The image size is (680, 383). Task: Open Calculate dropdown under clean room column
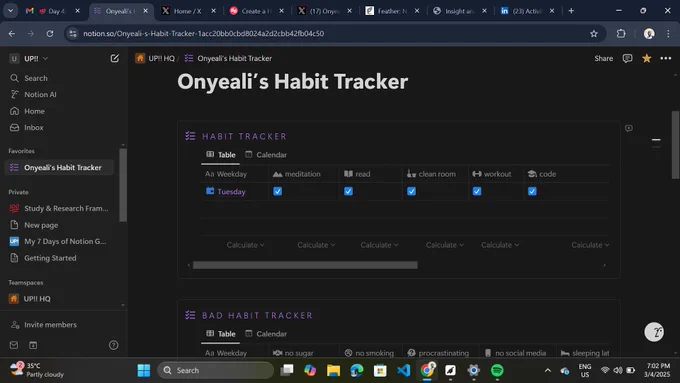pos(445,245)
